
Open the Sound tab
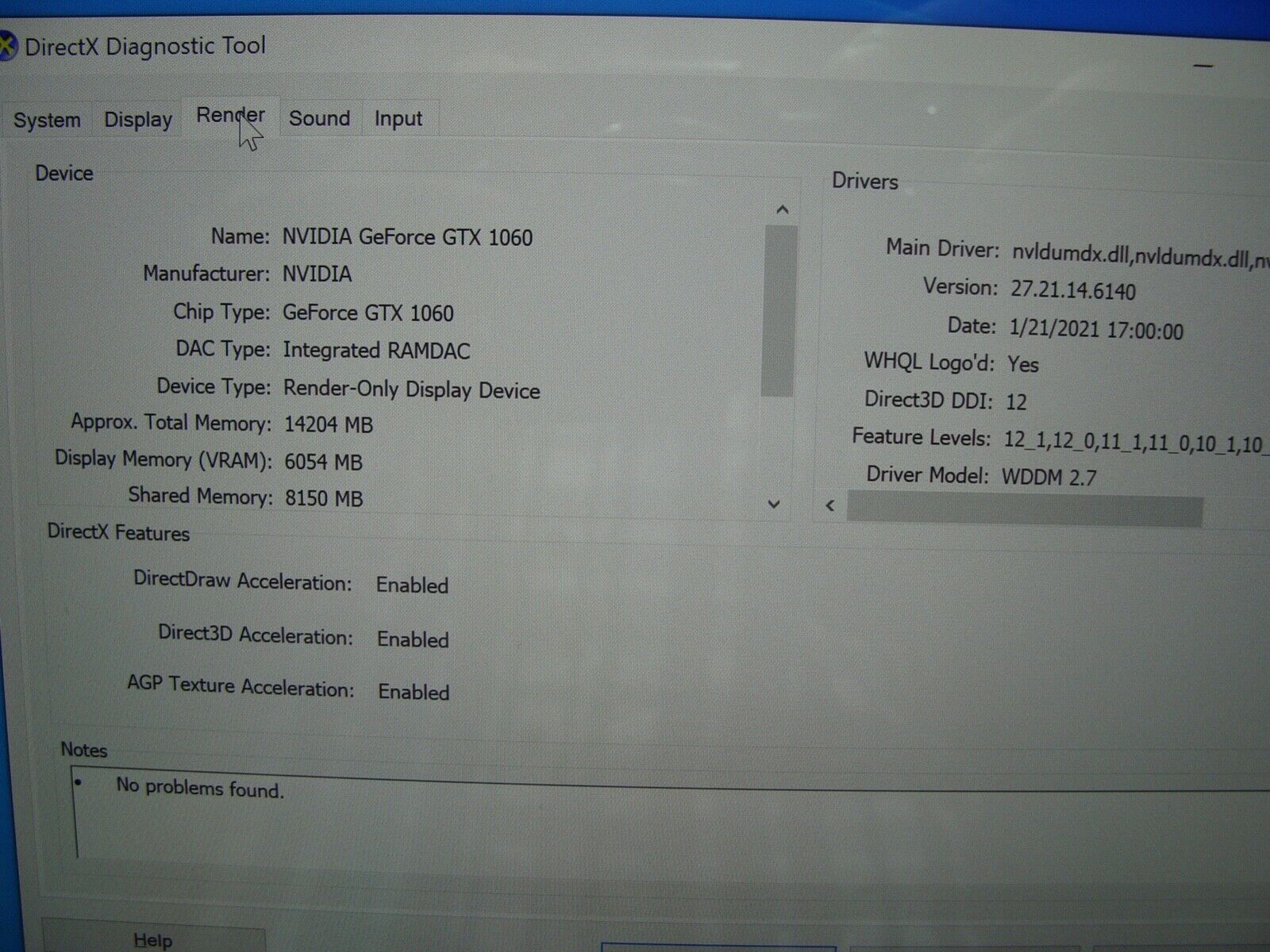pyautogui.click(x=319, y=119)
